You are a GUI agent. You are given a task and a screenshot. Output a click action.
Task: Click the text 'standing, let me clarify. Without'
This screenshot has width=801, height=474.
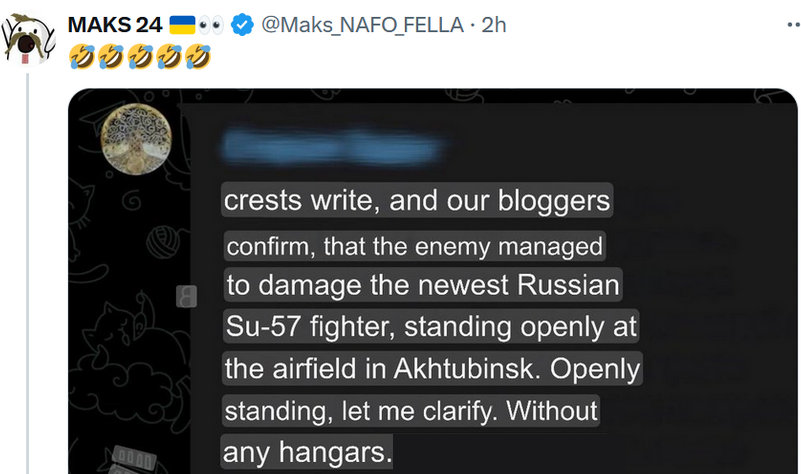point(410,410)
